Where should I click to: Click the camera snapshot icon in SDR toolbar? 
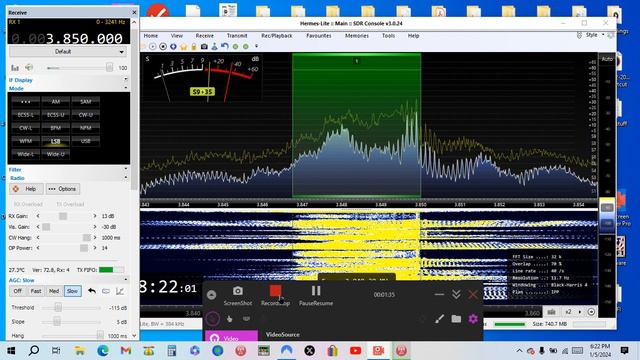[204, 47]
